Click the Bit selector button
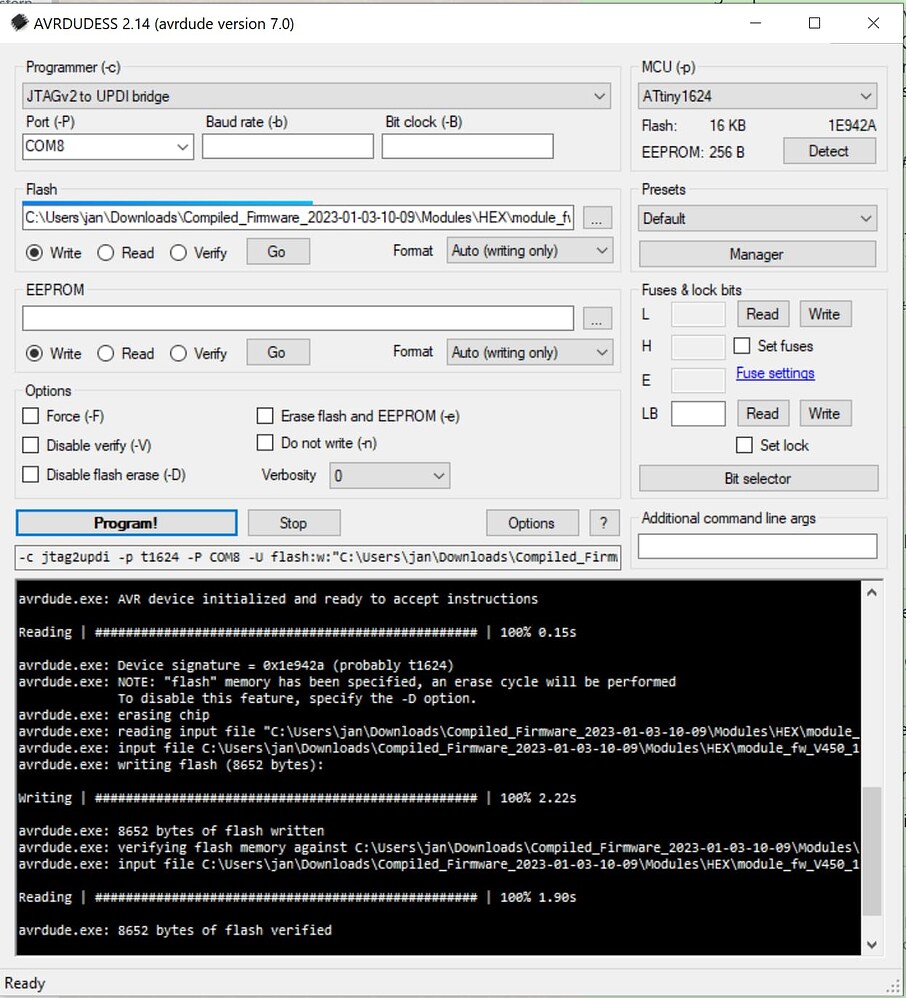This screenshot has width=906, height=998. point(757,478)
